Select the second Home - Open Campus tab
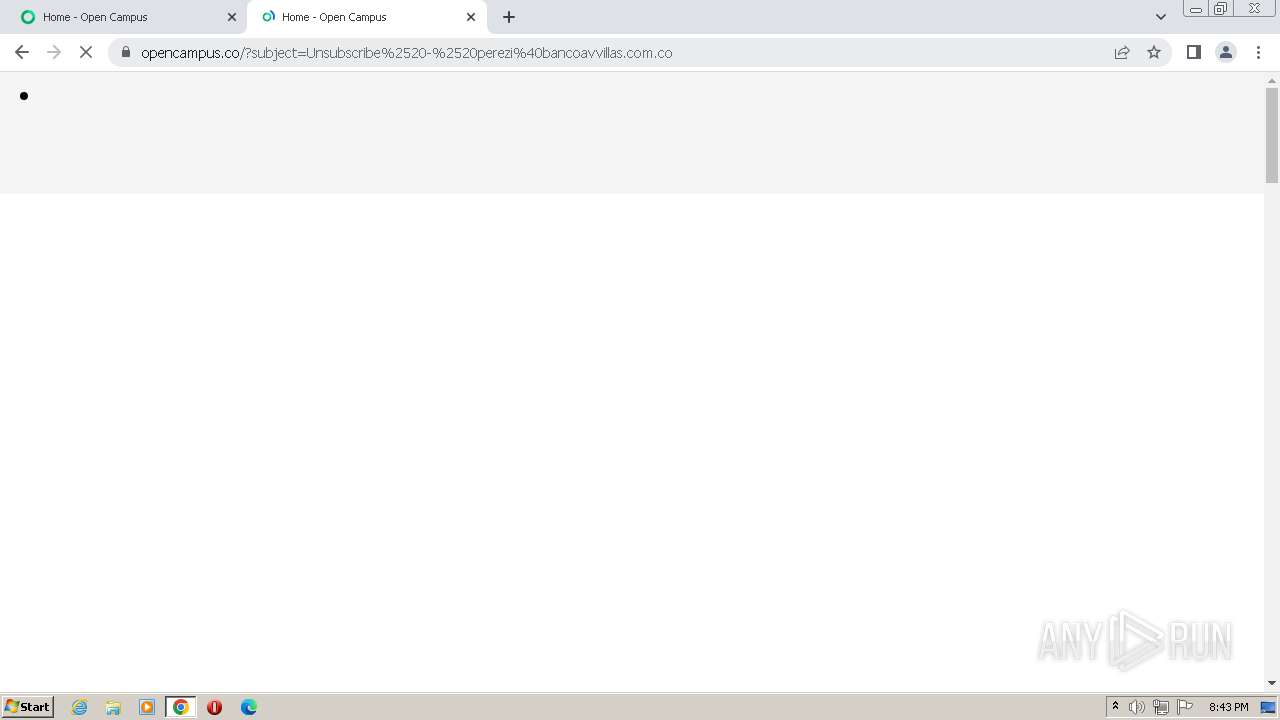Image resolution: width=1280 pixels, height=720 pixels. (366, 17)
